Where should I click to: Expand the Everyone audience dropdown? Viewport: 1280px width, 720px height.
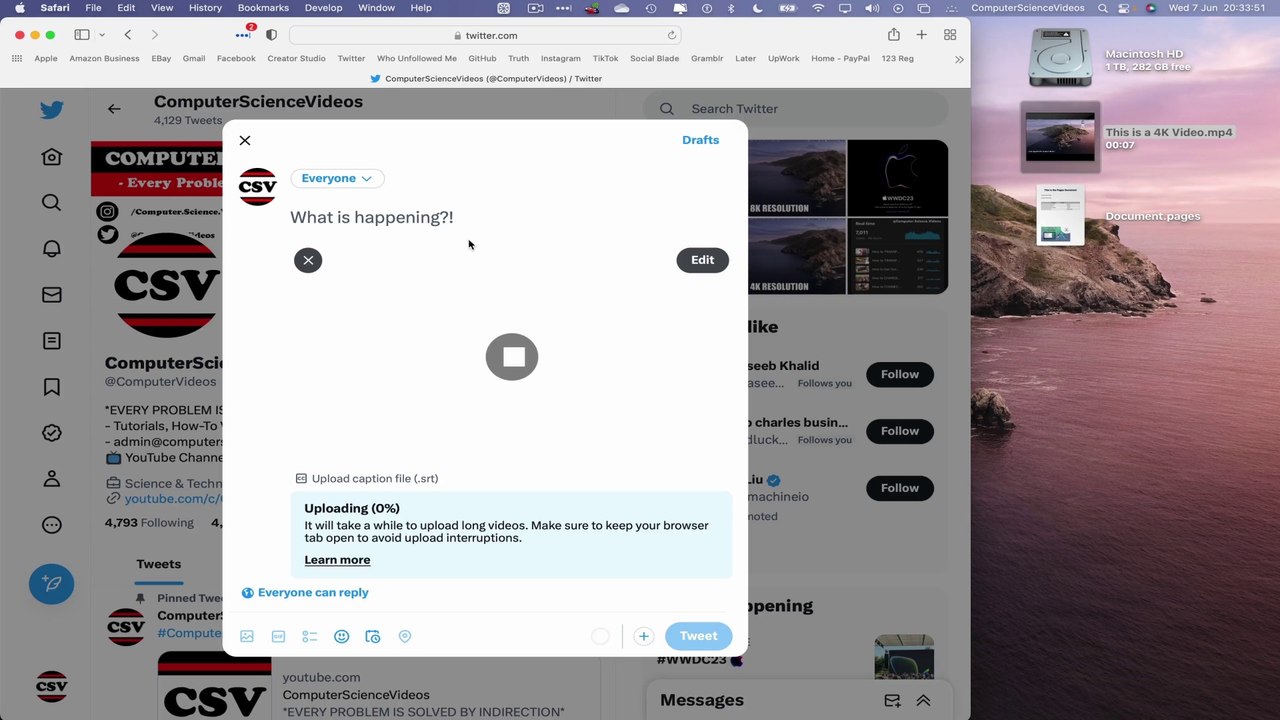pos(337,178)
